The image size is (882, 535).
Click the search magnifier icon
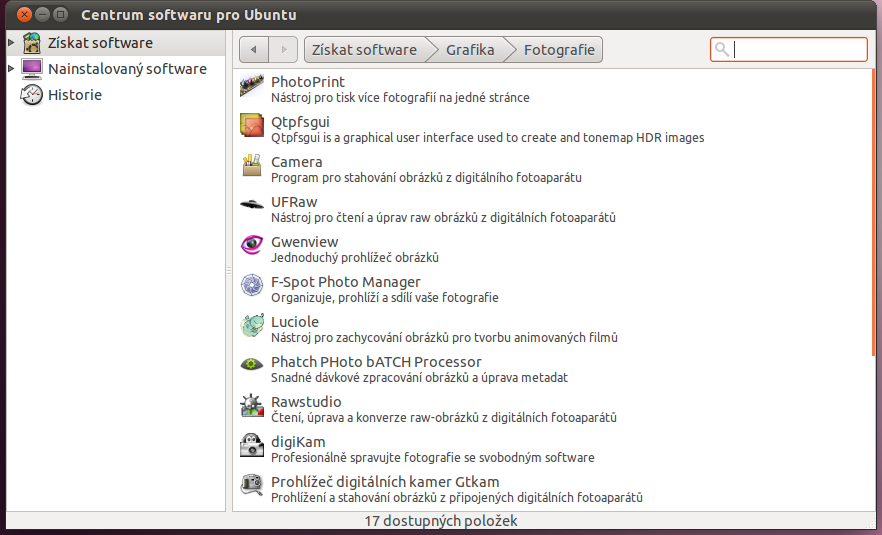(722, 50)
